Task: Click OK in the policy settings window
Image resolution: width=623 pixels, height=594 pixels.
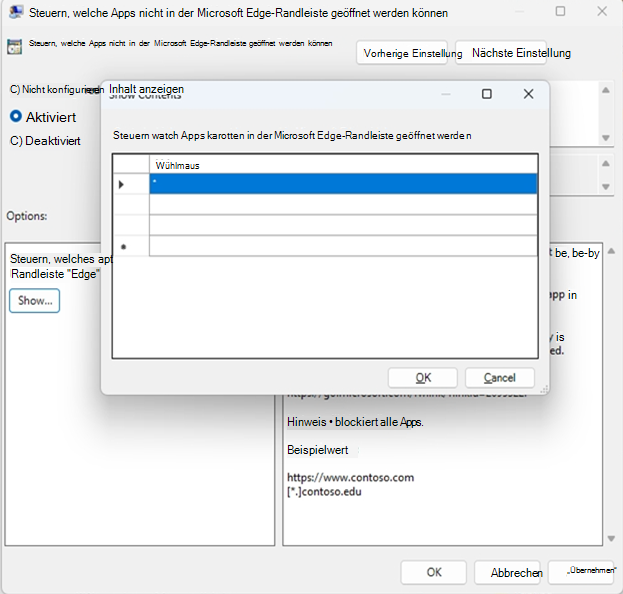Action: 433,572
